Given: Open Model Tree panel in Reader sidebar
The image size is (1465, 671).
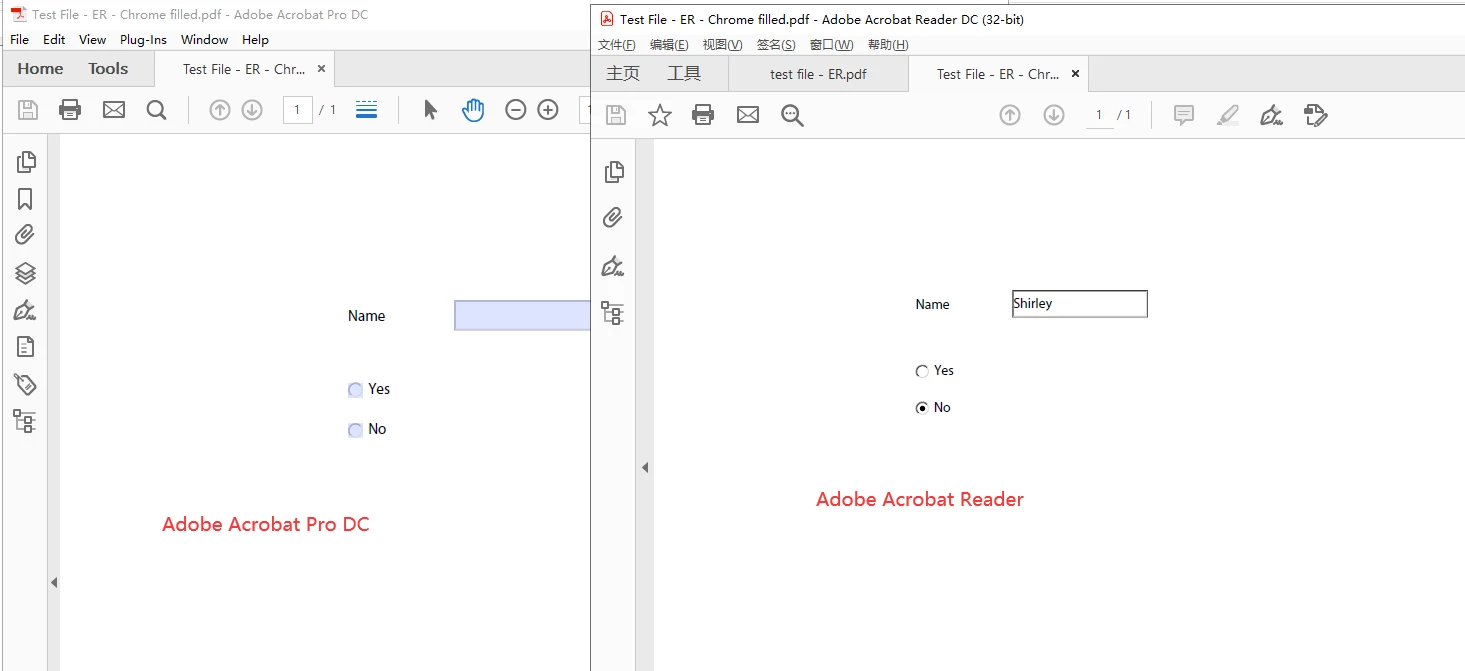Looking at the screenshot, I should click(613, 313).
